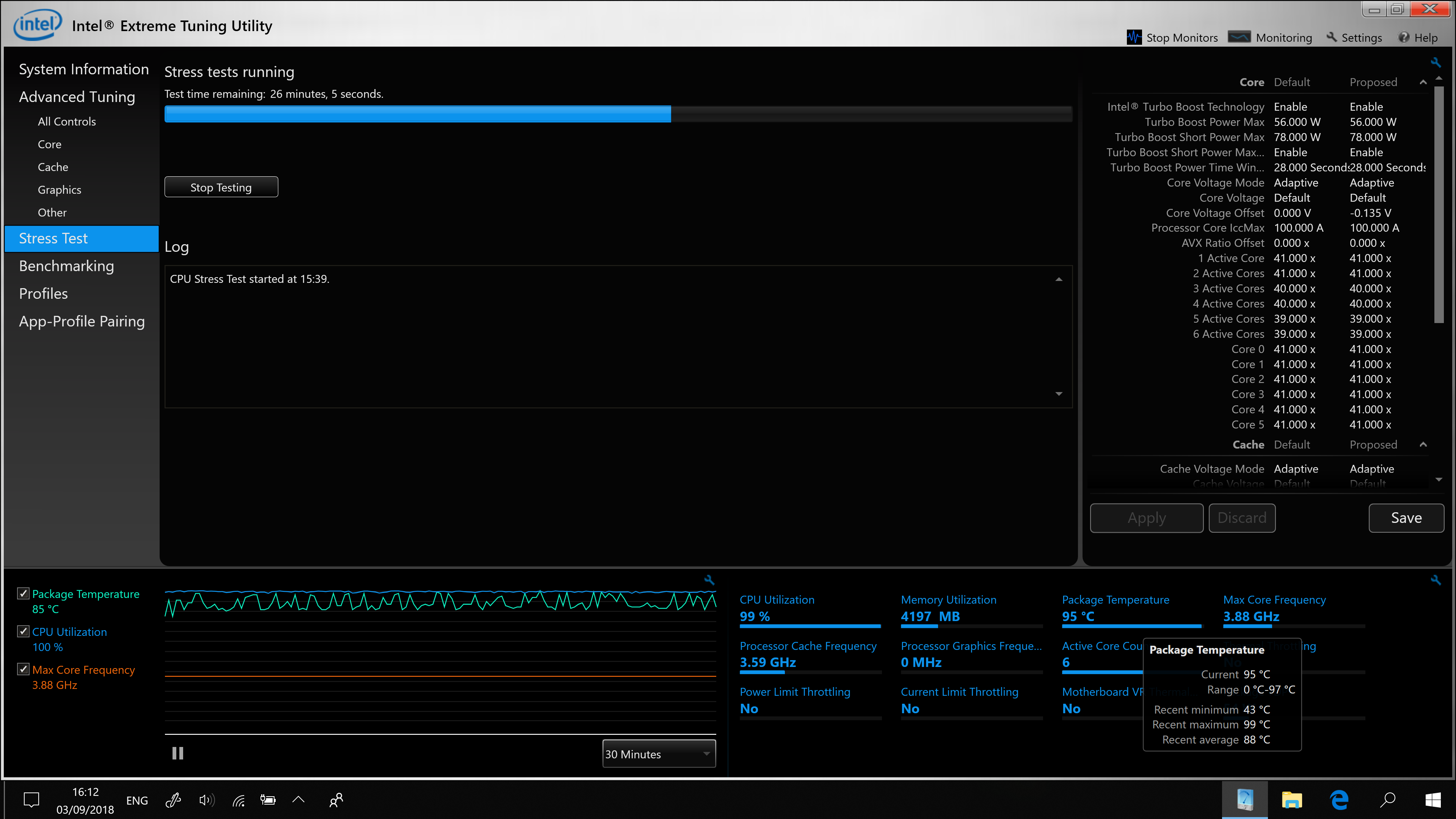Open the Windows Action Center notification icon
Image resolution: width=1456 pixels, height=819 pixels.
coord(31,800)
